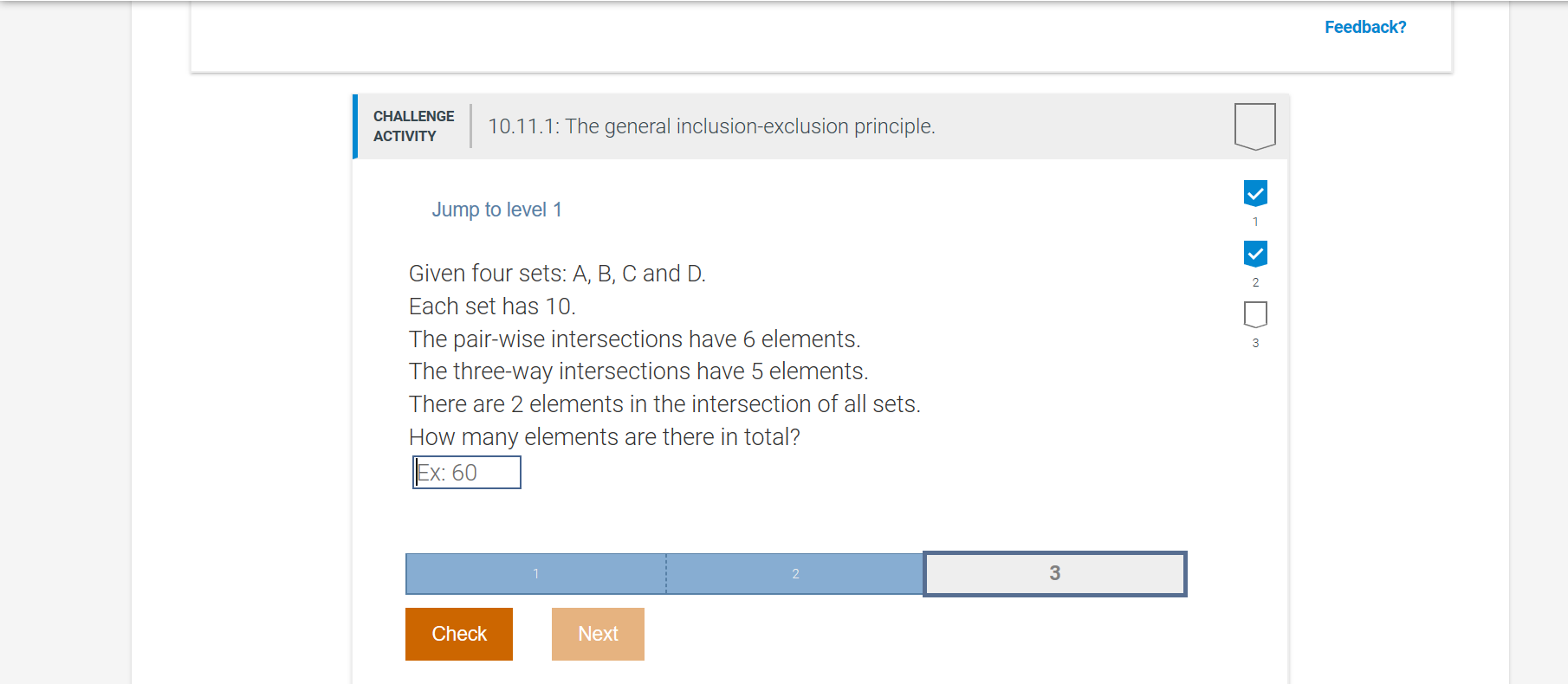Viewport: 1568px width, 684px height.
Task: Select the empty level 3 badge
Action: coord(1255,314)
